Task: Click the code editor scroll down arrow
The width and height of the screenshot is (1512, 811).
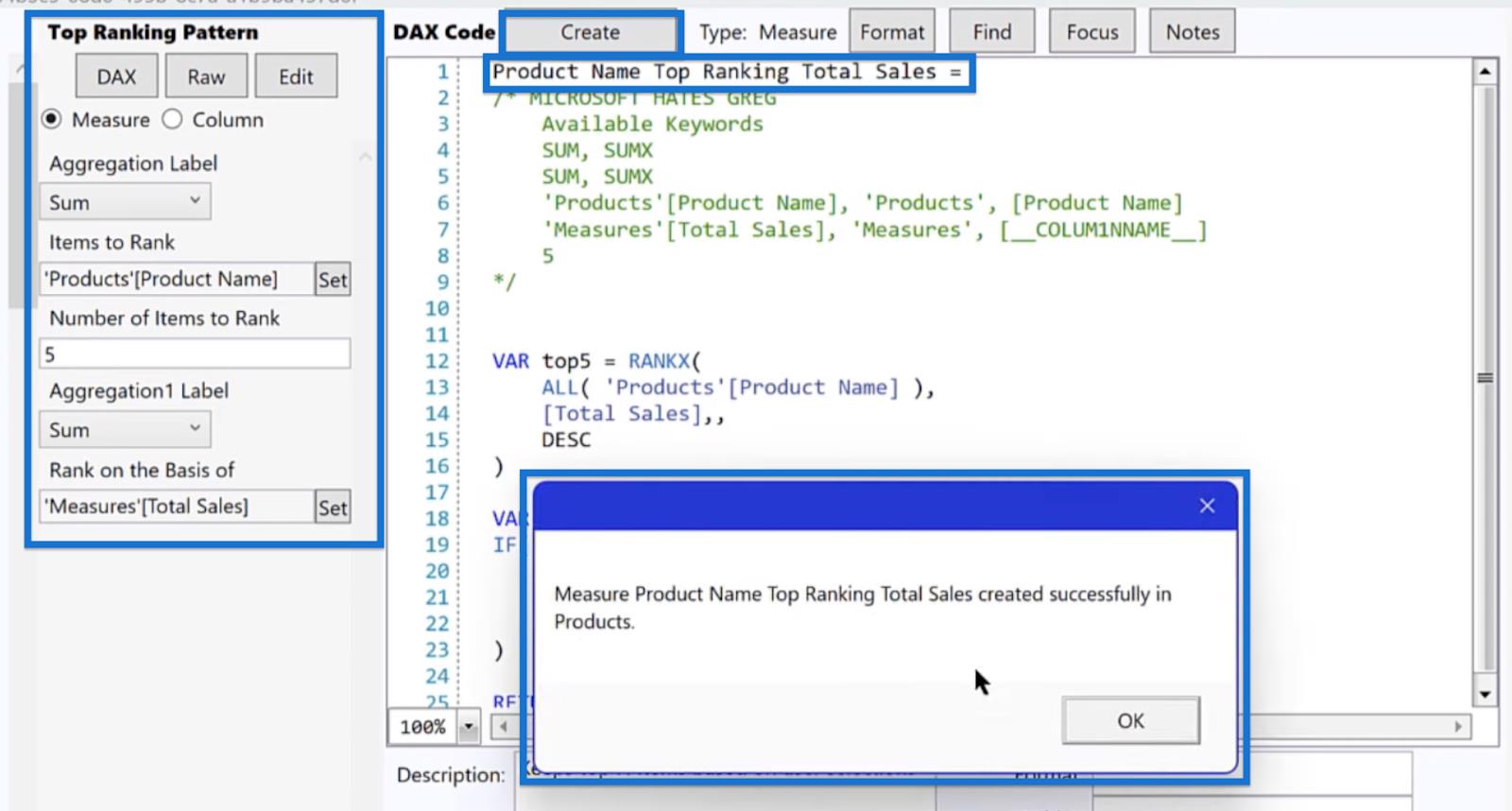Action: [x=1485, y=694]
